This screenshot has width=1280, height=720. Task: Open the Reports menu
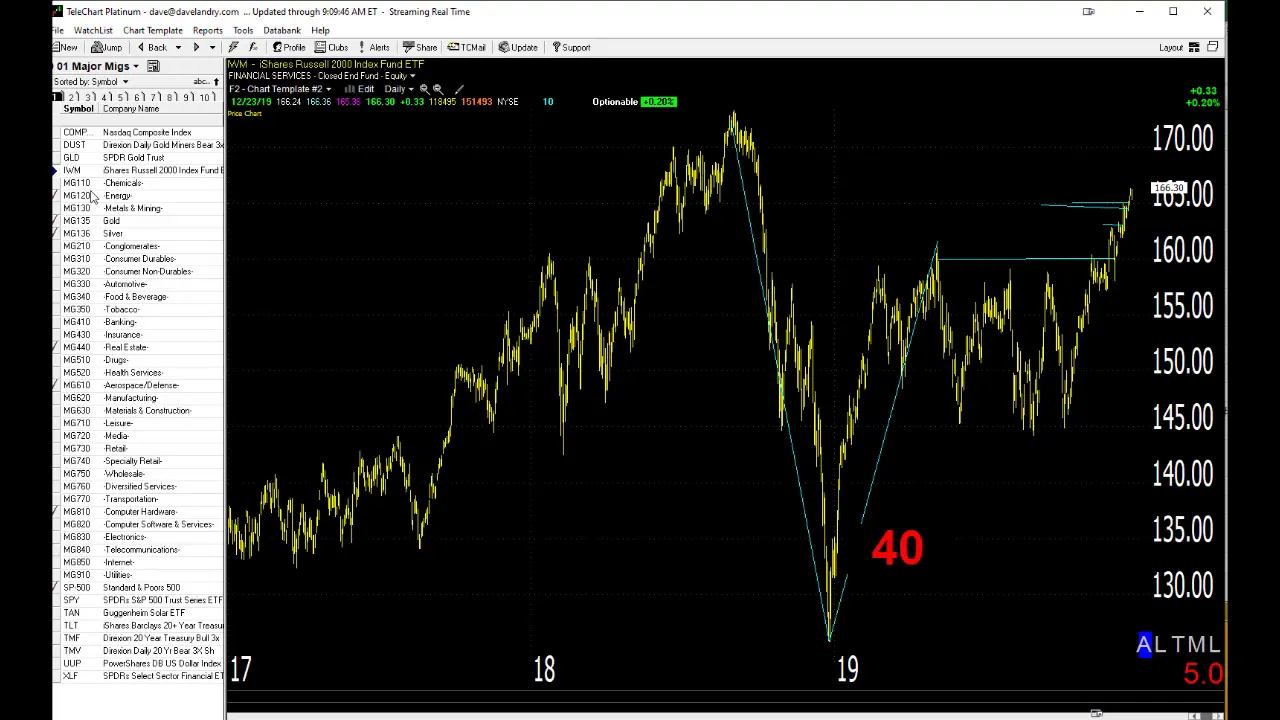(207, 30)
